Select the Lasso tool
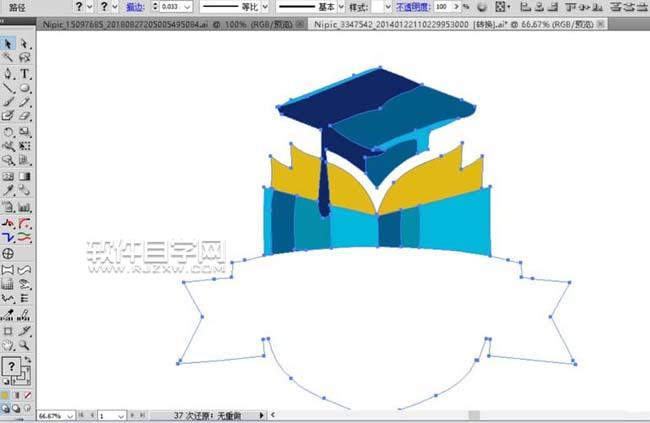Viewport: 650px width, 423px height. click(24, 57)
